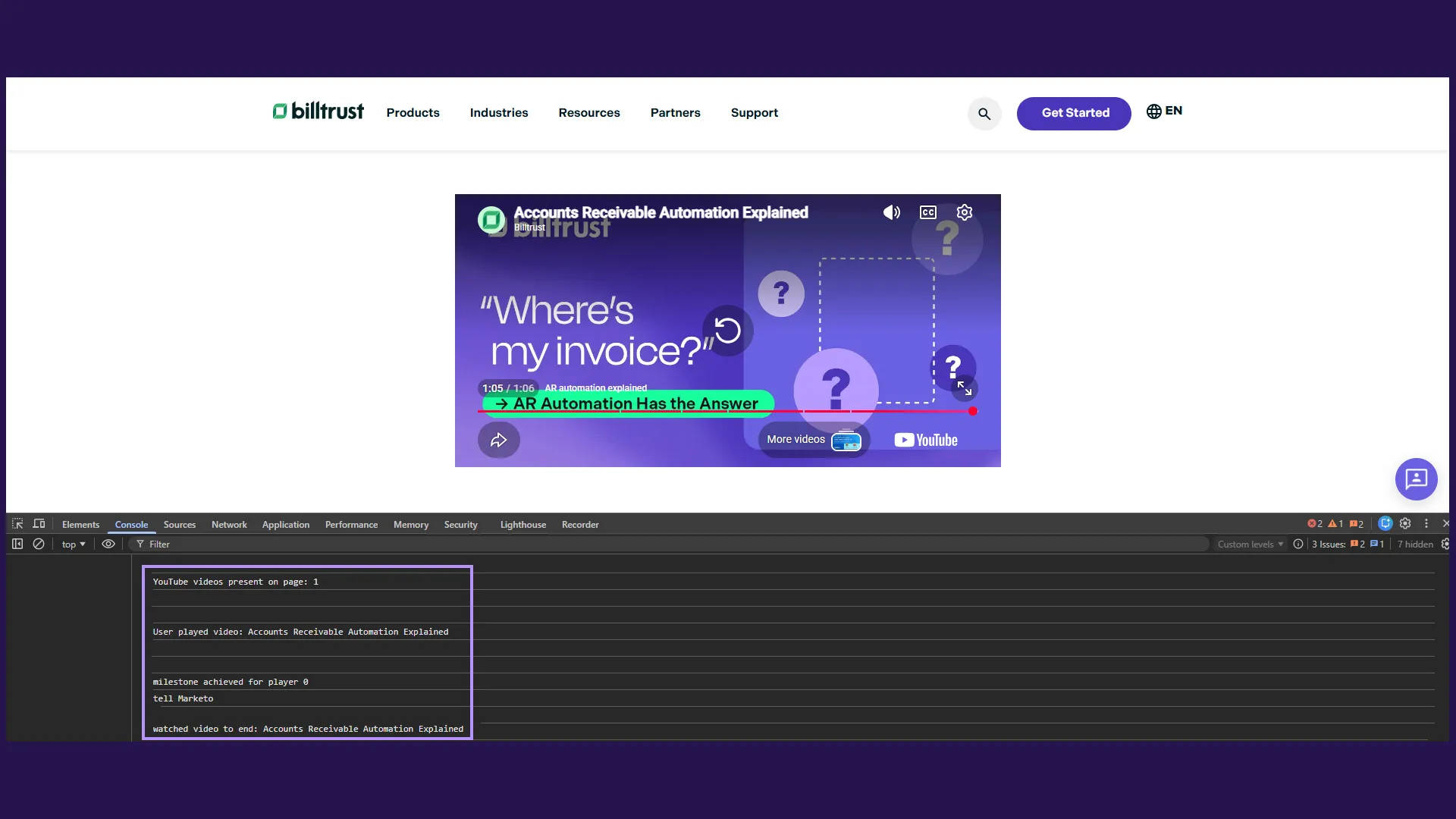The width and height of the screenshot is (1456, 819).
Task: Open the Security tab
Action: click(460, 525)
